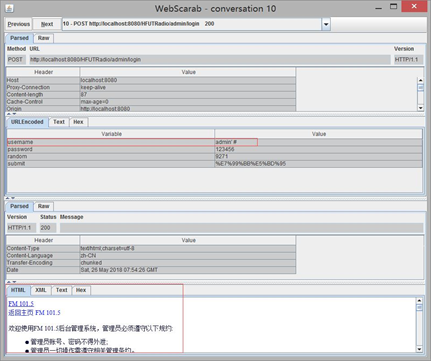Select the Content-Language response header row
Screen dimensions: 431x361
click(151, 256)
